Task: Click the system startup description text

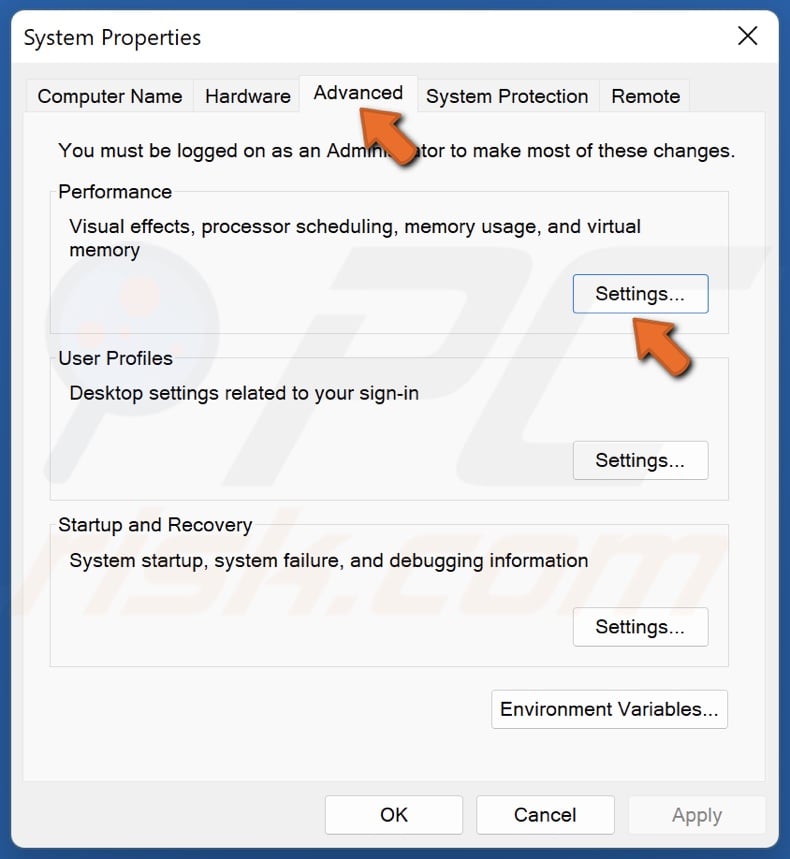Action: [x=327, y=561]
